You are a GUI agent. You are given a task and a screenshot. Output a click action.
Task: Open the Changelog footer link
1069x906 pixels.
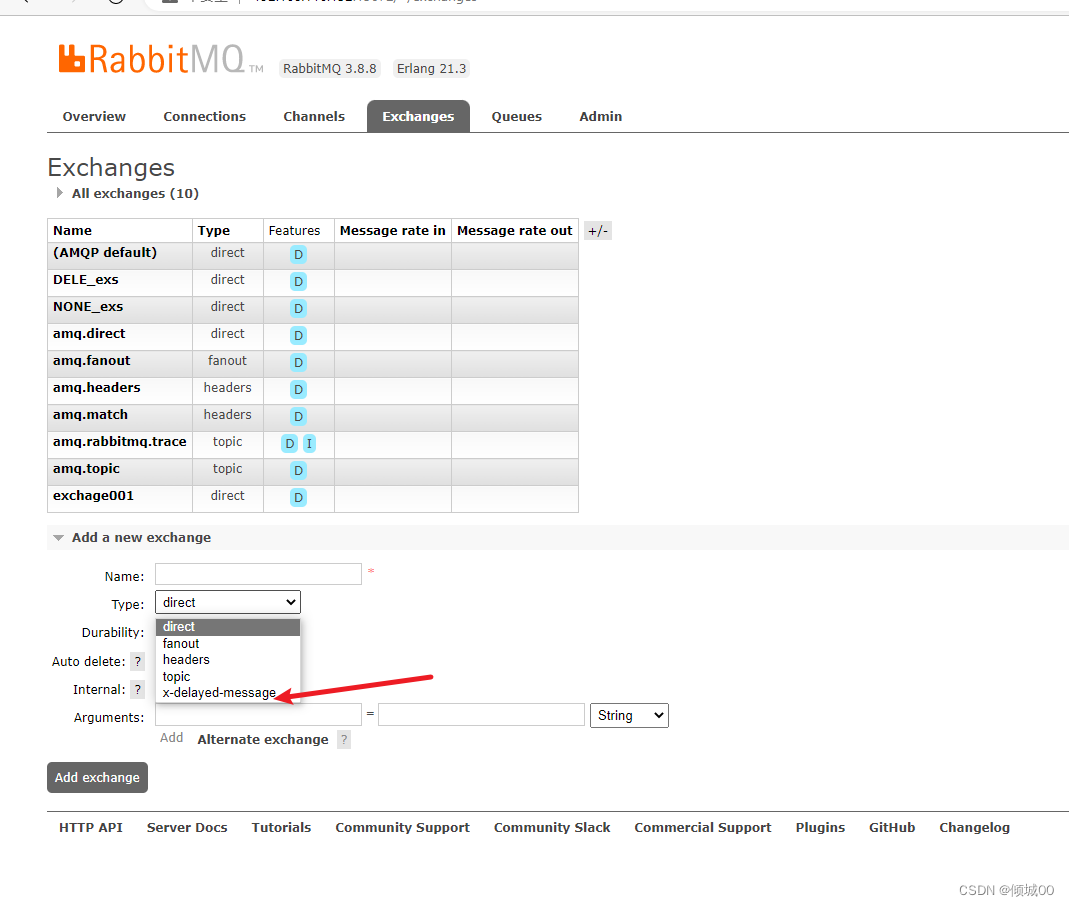click(x=975, y=828)
